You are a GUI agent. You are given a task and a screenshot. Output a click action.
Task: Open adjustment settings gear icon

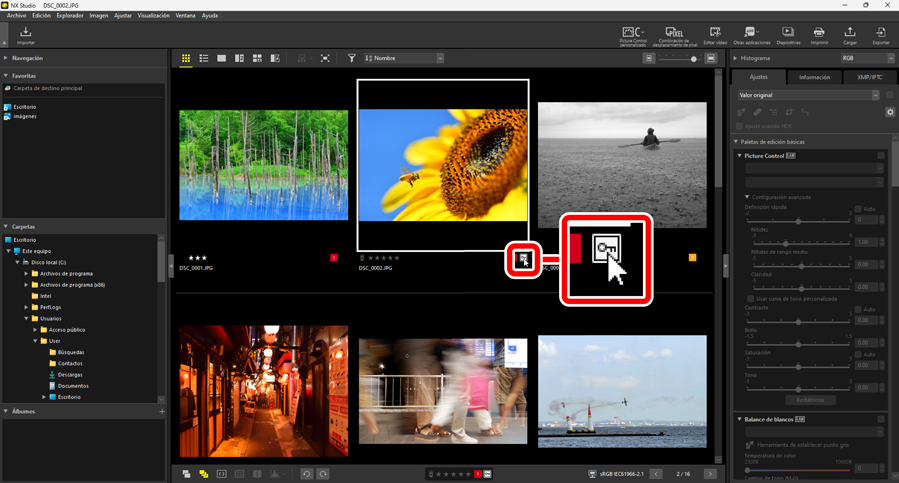click(890, 112)
